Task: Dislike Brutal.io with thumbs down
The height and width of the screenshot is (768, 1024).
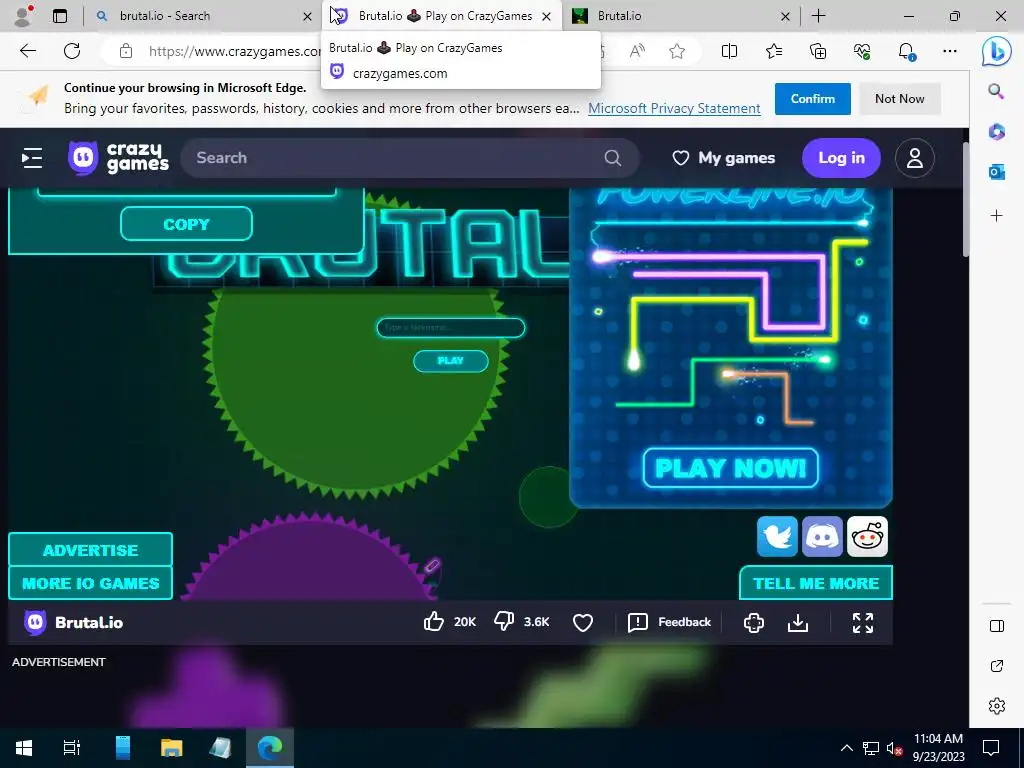Action: [x=504, y=622]
